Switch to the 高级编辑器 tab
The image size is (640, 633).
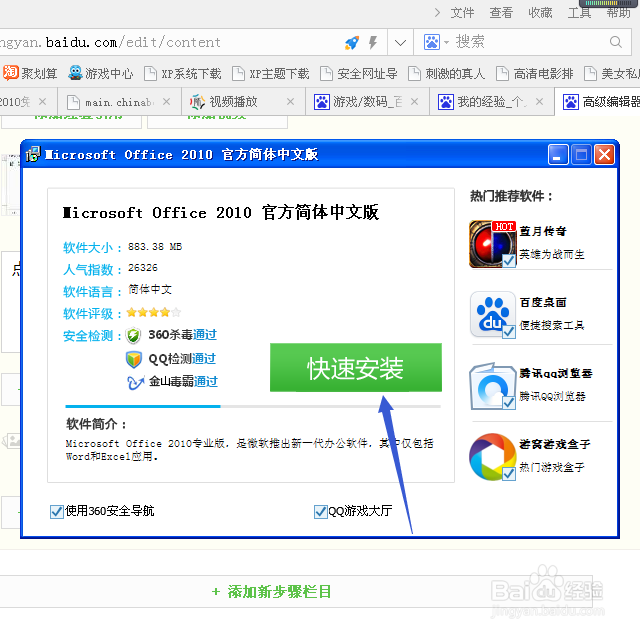click(x=600, y=102)
